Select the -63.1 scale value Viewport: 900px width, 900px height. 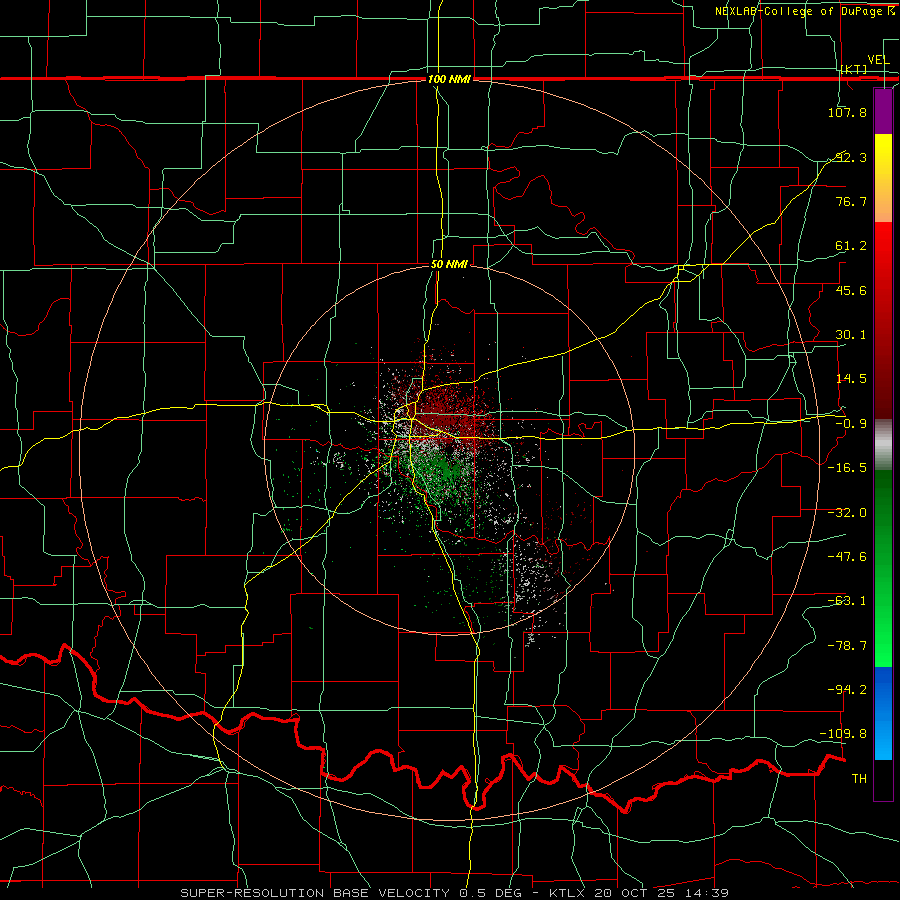pyautogui.click(x=847, y=600)
